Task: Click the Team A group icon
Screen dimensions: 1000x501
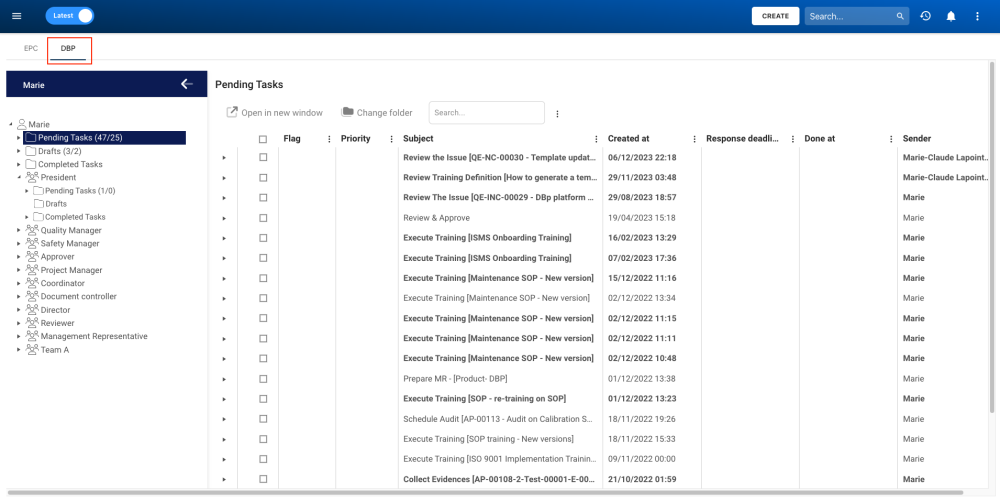Action: [x=32, y=349]
